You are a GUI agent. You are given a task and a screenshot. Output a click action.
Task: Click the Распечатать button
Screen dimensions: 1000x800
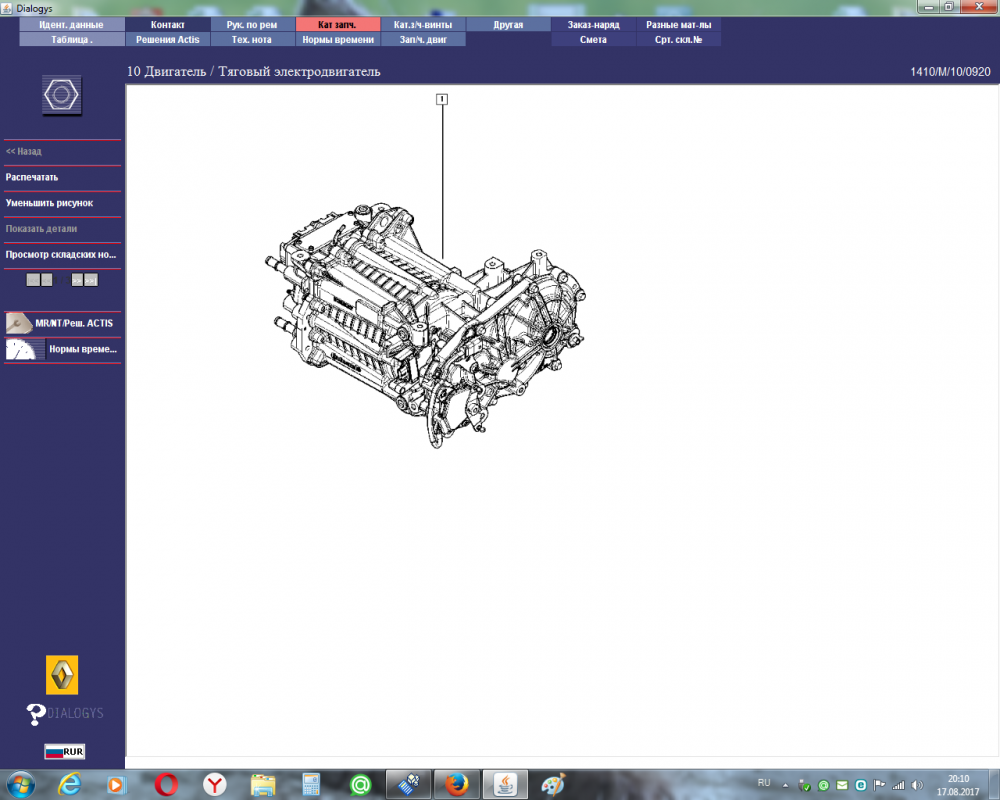[x=32, y=177]
